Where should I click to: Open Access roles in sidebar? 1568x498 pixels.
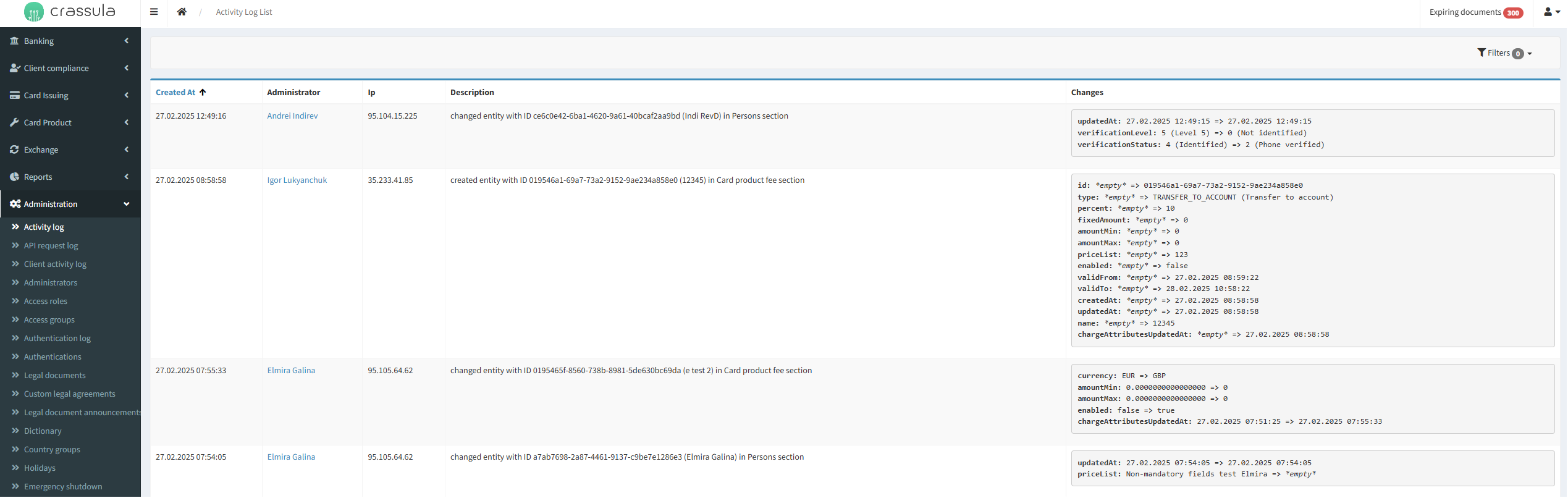(45, 302)
